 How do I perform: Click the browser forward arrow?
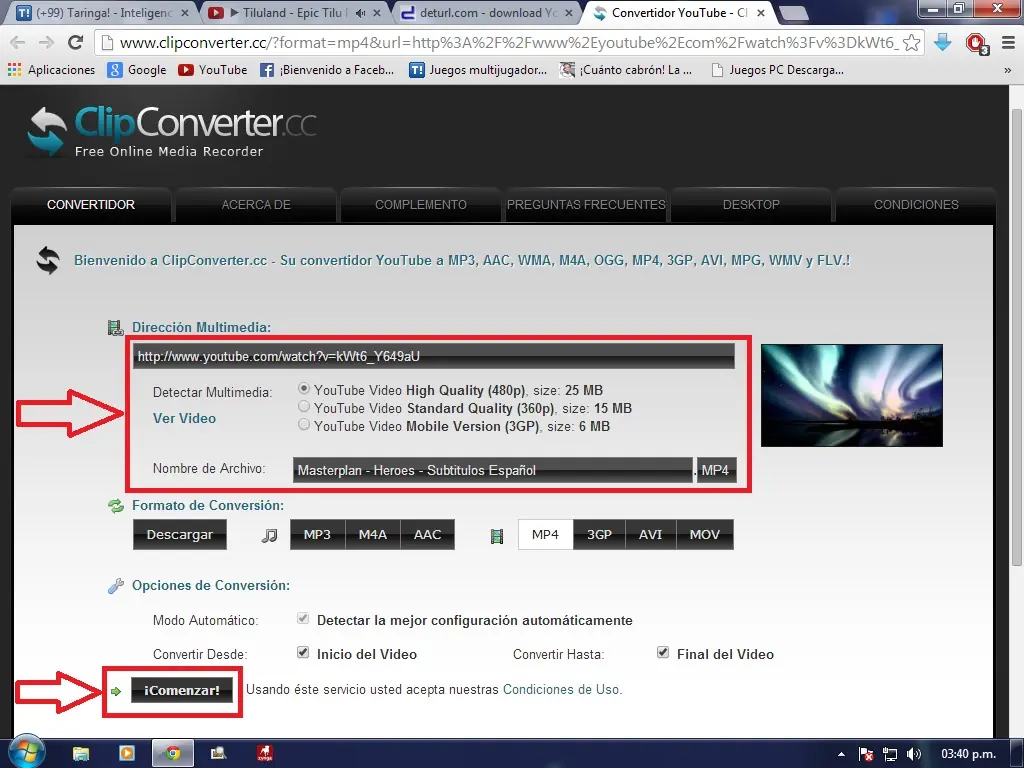point(46,42)
